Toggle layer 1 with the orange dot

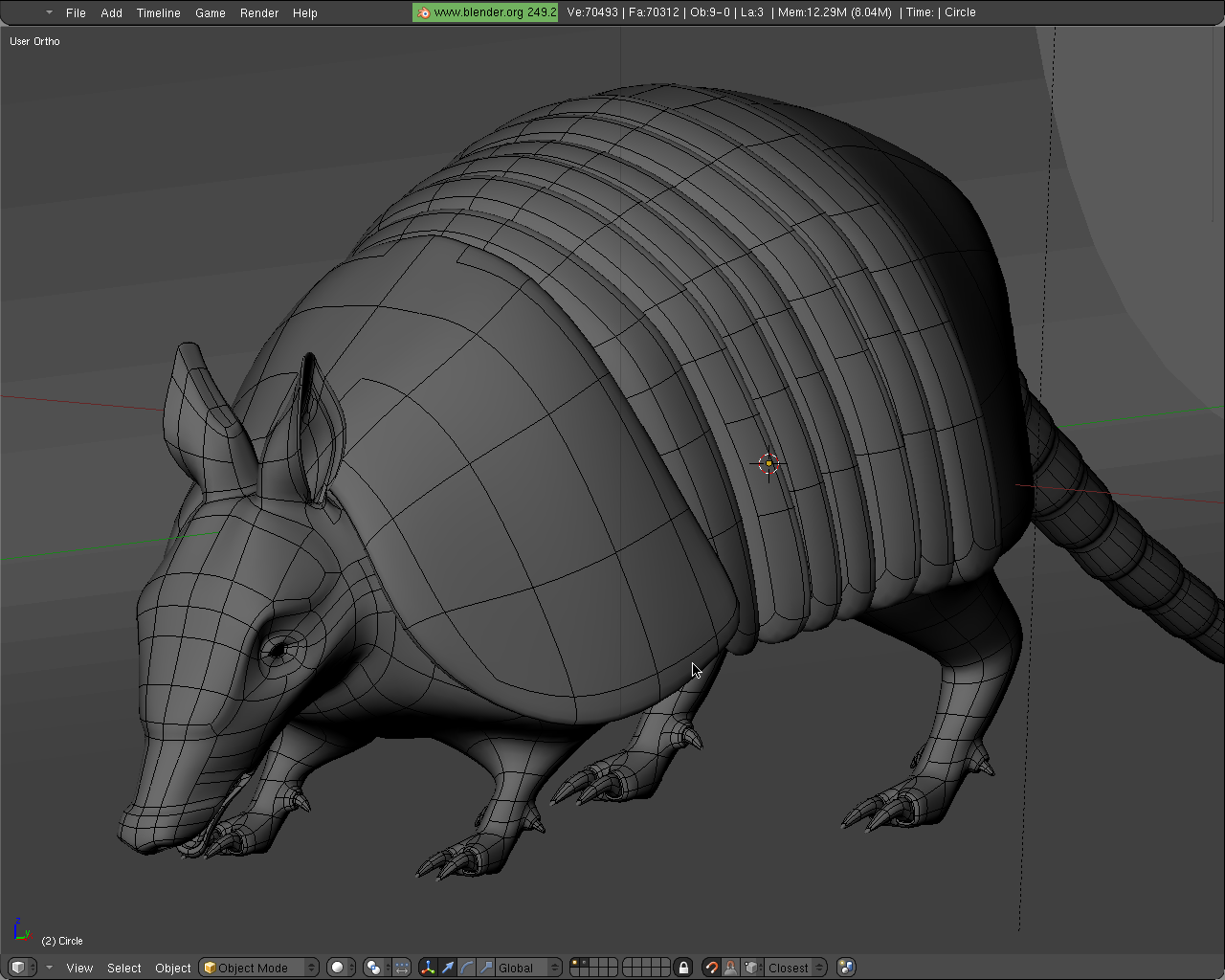pos(574,963)
